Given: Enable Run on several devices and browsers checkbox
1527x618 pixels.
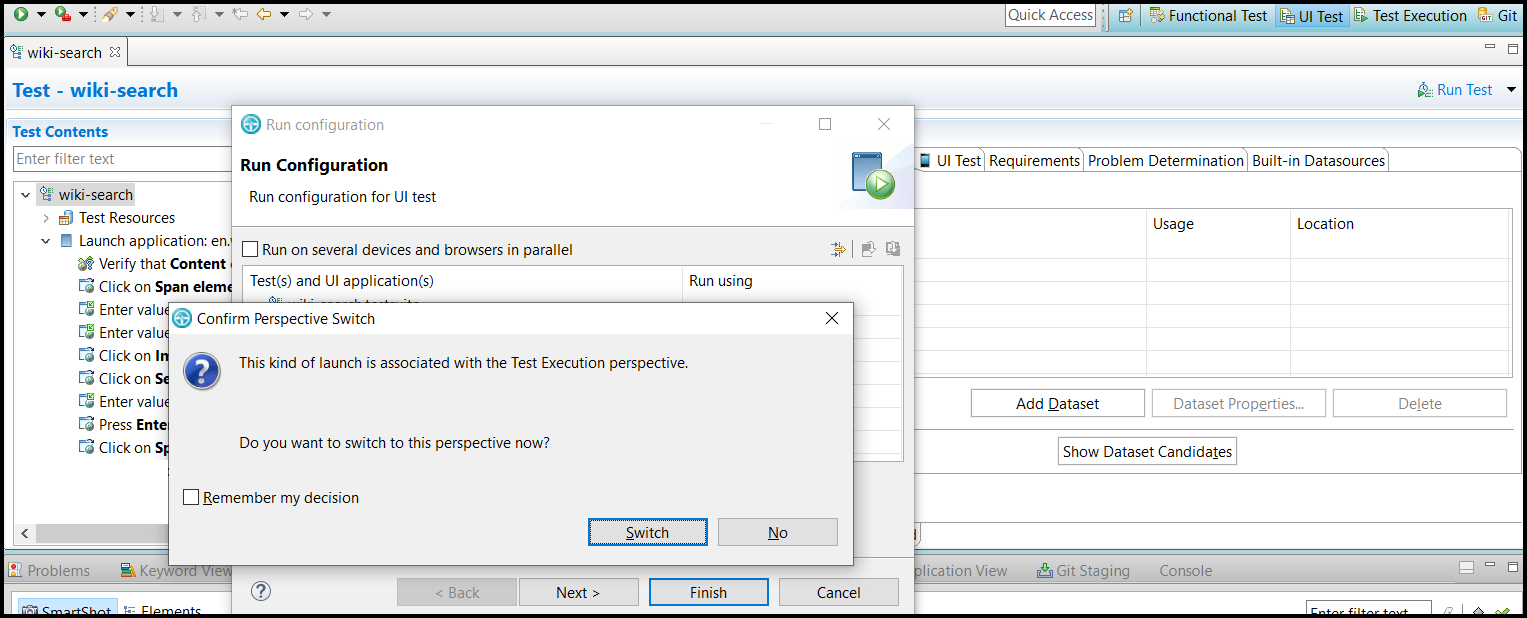Looking at the screenshot, I should 250,249.
